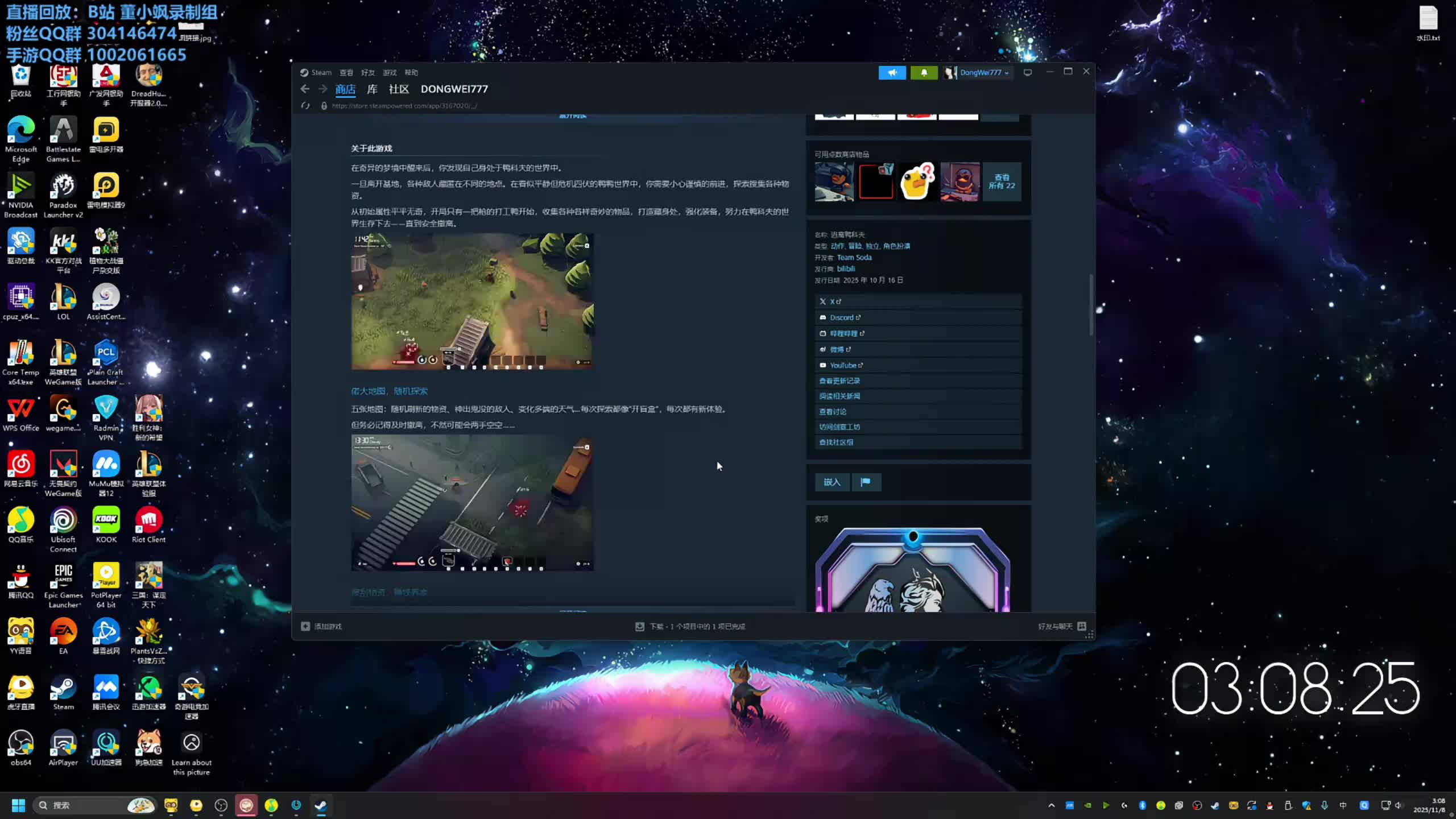Open the 好友 (Friends) menu
Viewport: 1456px width, 819px height.
pos(367,72)
